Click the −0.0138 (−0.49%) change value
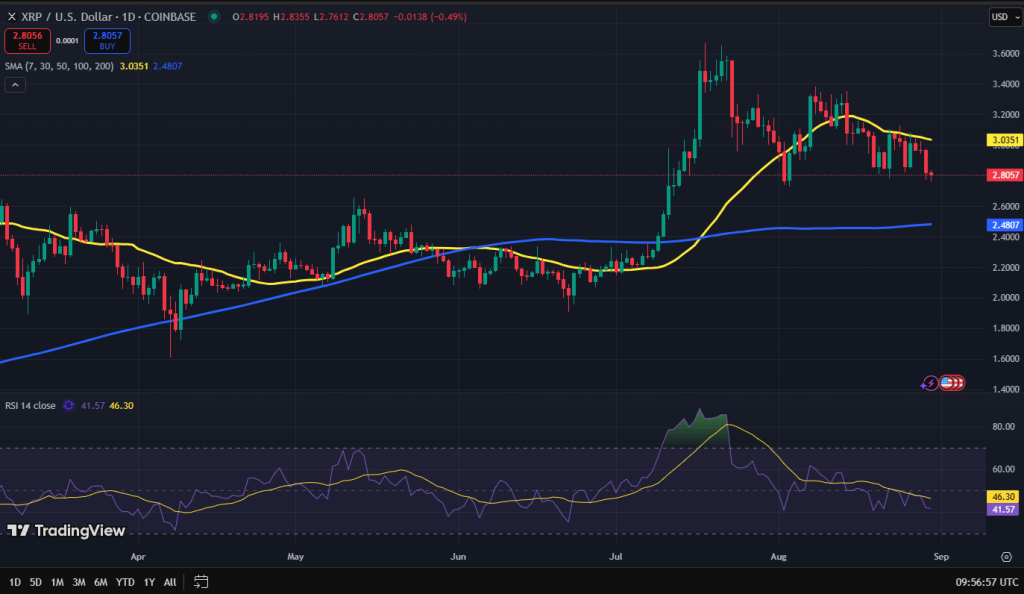 430,17
